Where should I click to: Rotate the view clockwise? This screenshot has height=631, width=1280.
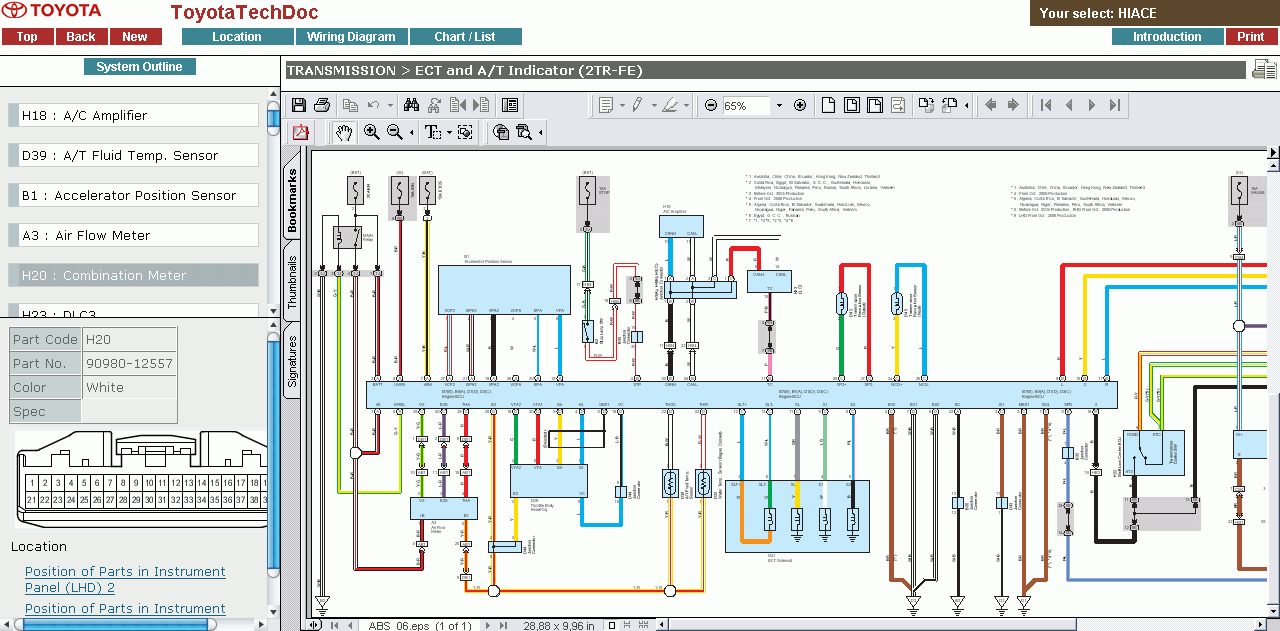(x=926, y=105)
